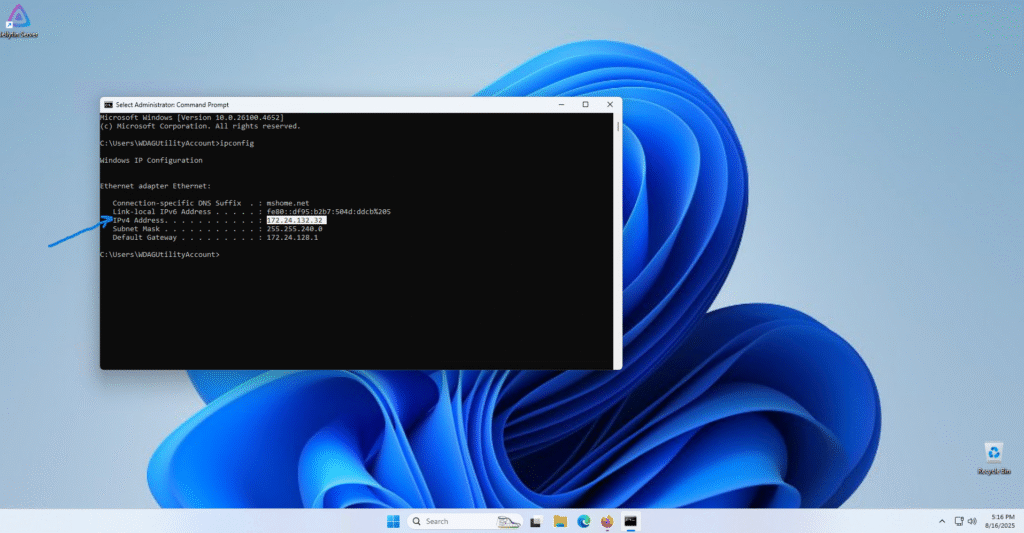Viewport: 1024px width, 533px height.
Task: Click the 'Select Administrator: Command Prompt' title
Action: (x=172, y=105)
